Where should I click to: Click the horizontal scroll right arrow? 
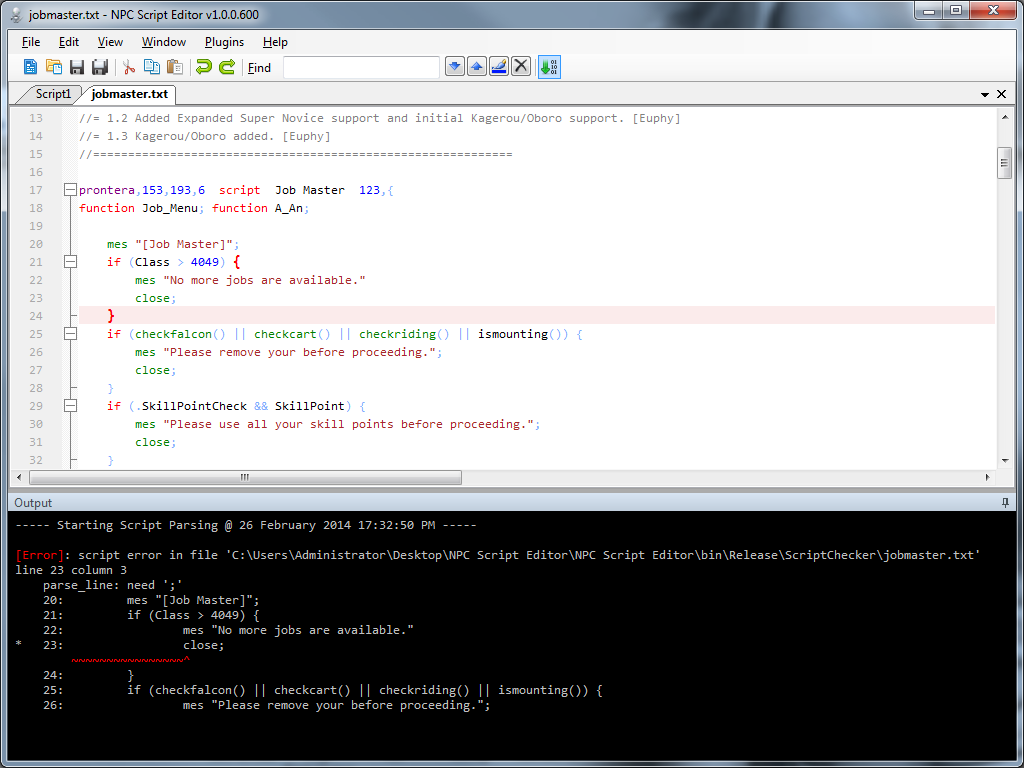point(987,477)
